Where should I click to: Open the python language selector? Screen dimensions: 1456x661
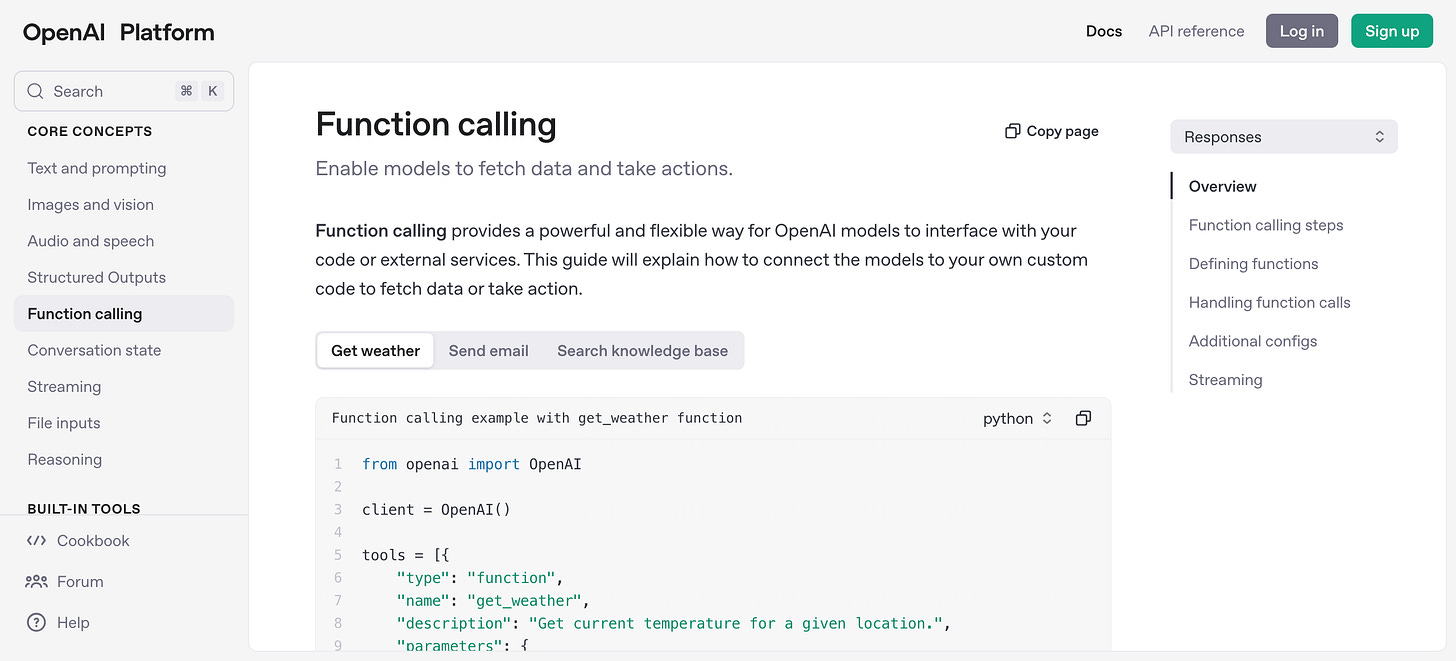[x=1018, y=418]
